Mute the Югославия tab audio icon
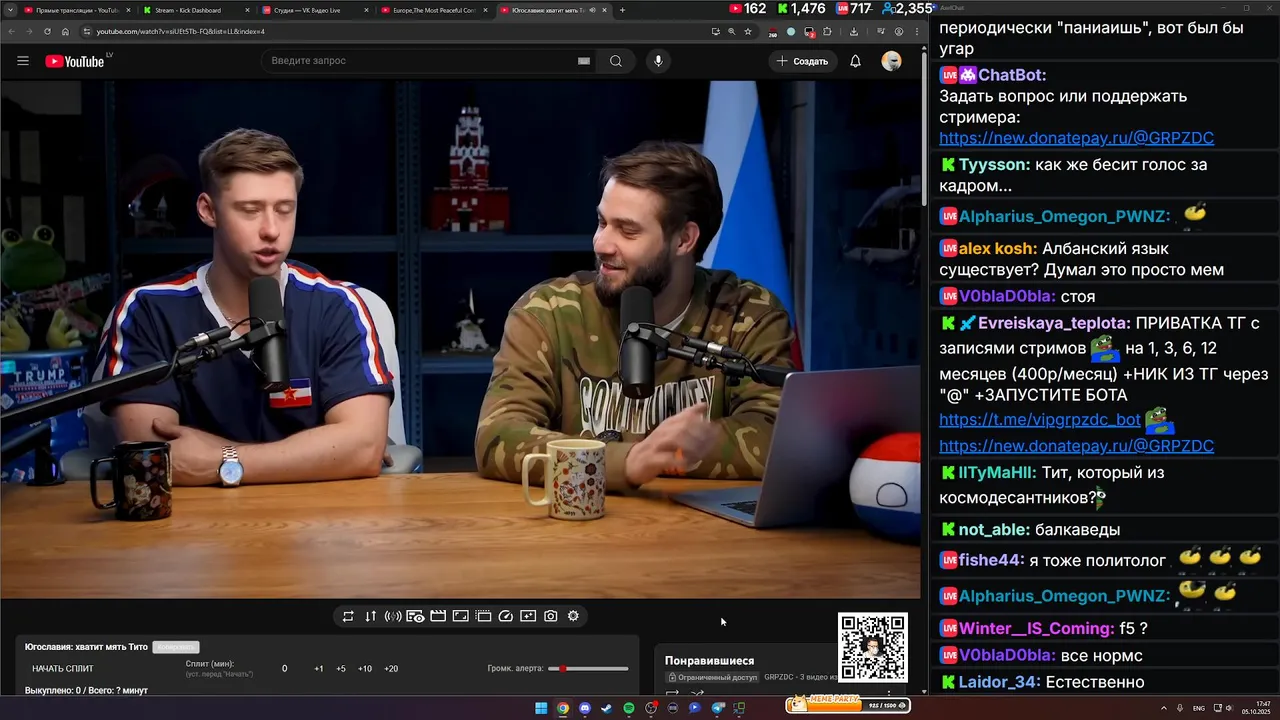The image size is (1280, 720). (592, 10)
